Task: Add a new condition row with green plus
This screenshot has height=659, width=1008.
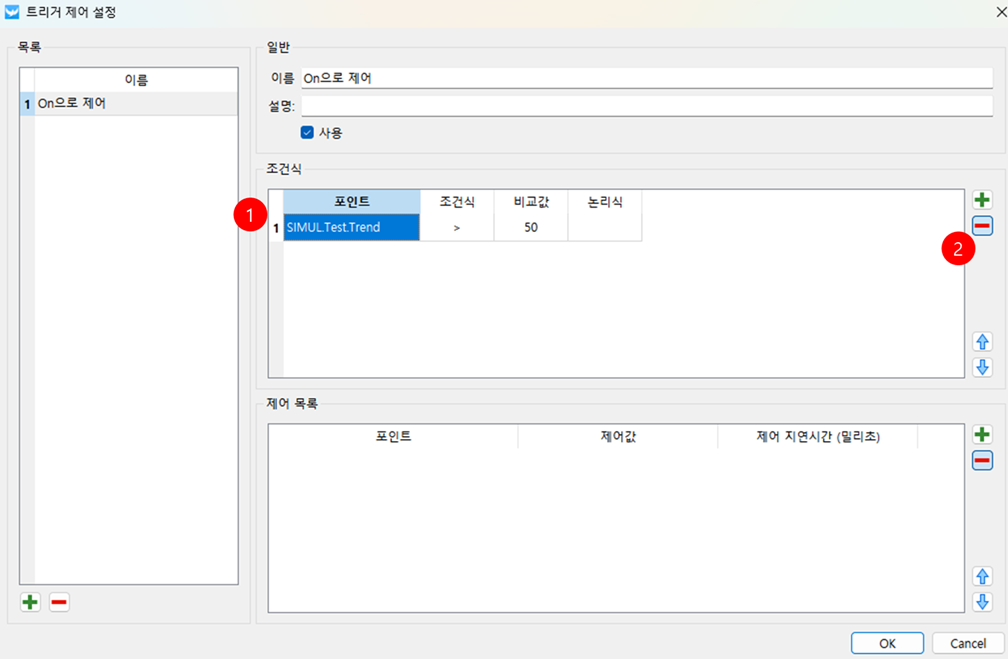Action: (982, 200)
